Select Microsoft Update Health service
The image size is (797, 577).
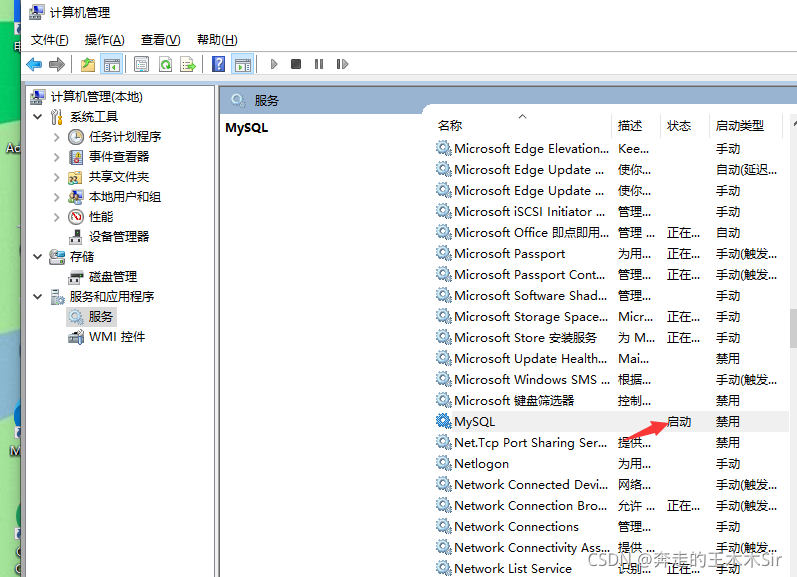(x=611, y=358)
